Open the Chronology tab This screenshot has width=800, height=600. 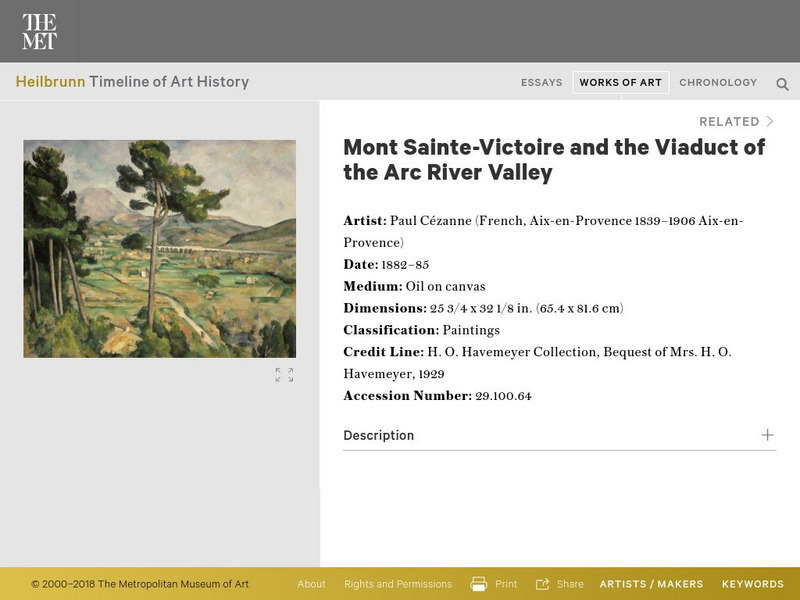pos(718,83)
